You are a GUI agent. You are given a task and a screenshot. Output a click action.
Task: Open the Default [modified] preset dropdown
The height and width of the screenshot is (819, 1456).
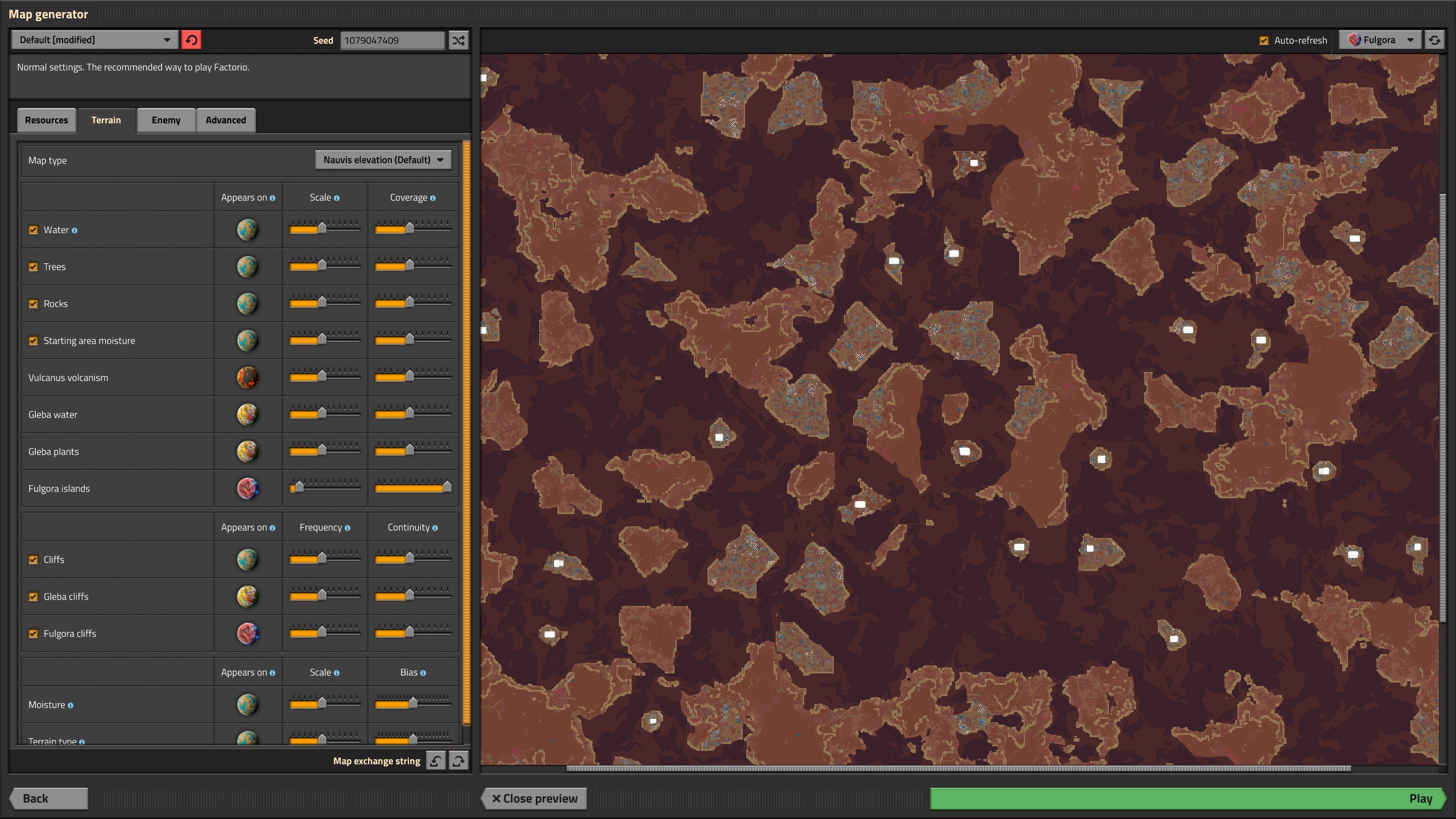point(94,40)
